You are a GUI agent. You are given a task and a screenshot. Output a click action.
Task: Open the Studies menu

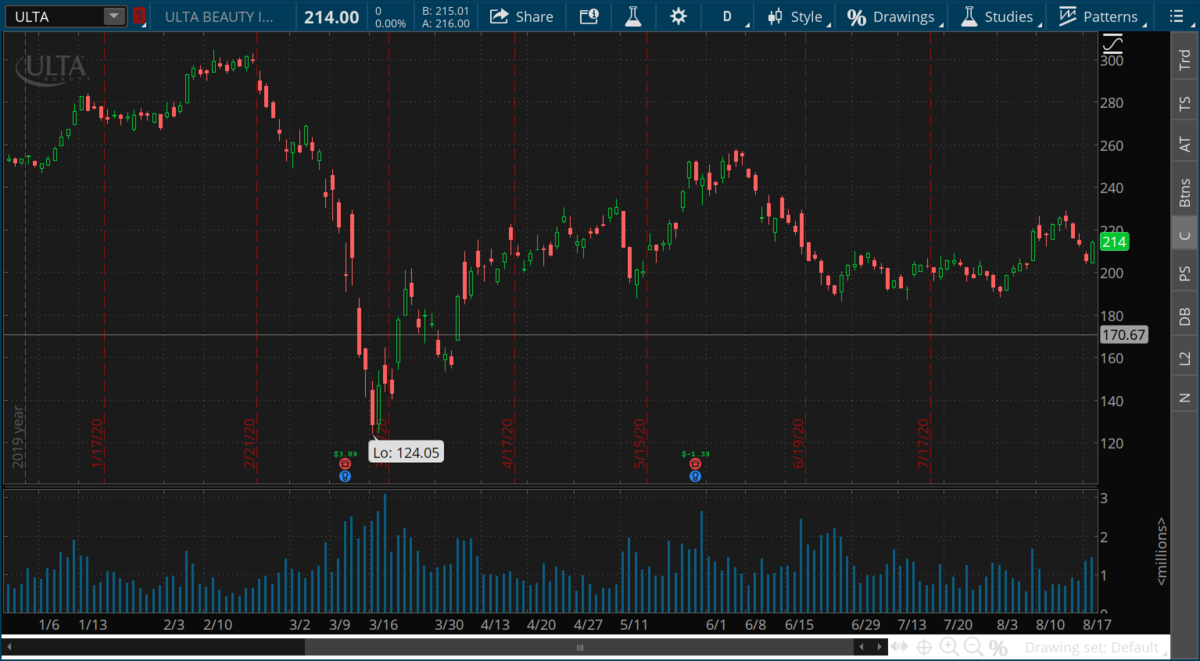pos(997,16)
